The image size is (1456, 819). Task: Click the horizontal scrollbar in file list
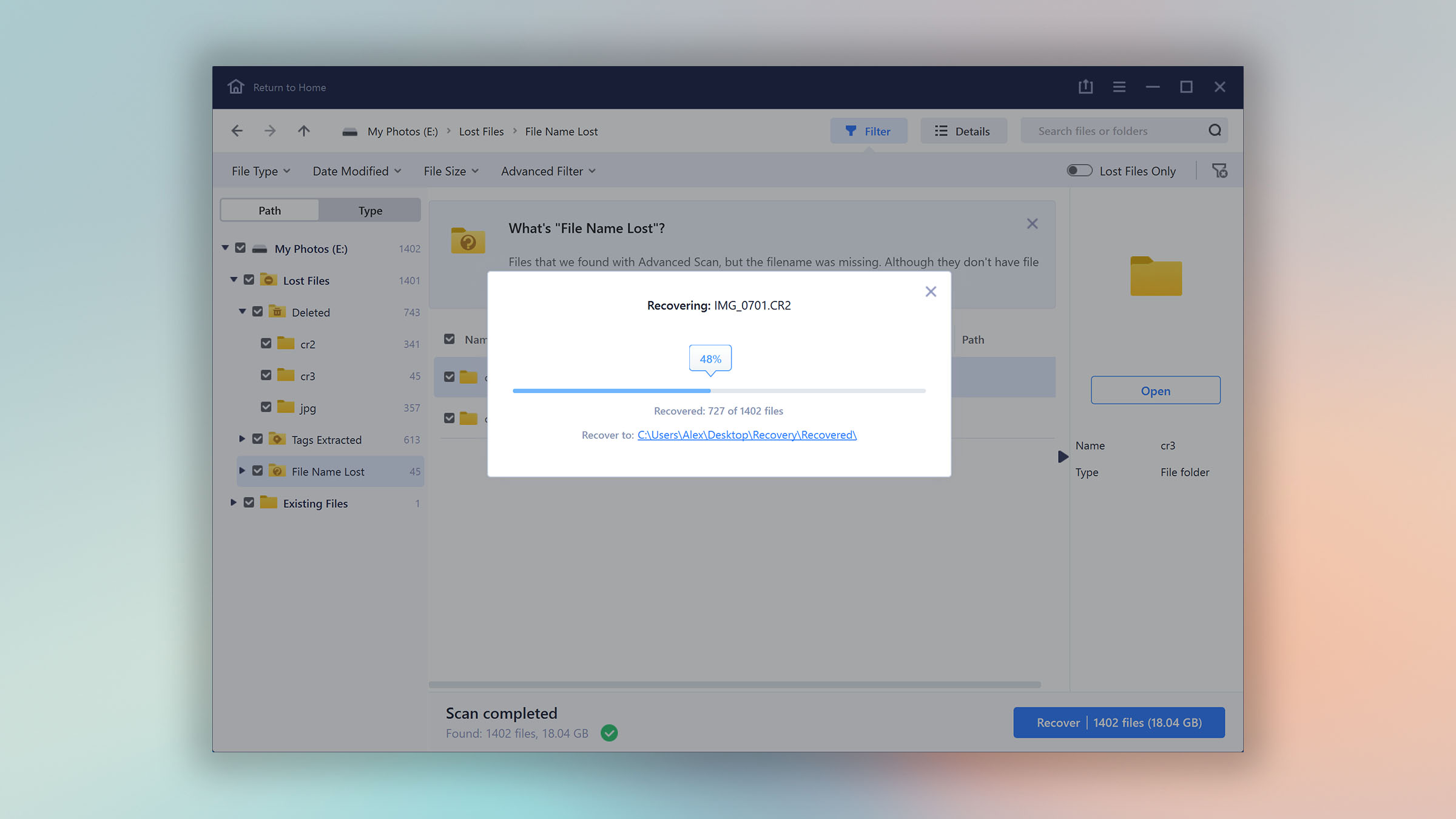pyautogui.click(x=735, y=684)
